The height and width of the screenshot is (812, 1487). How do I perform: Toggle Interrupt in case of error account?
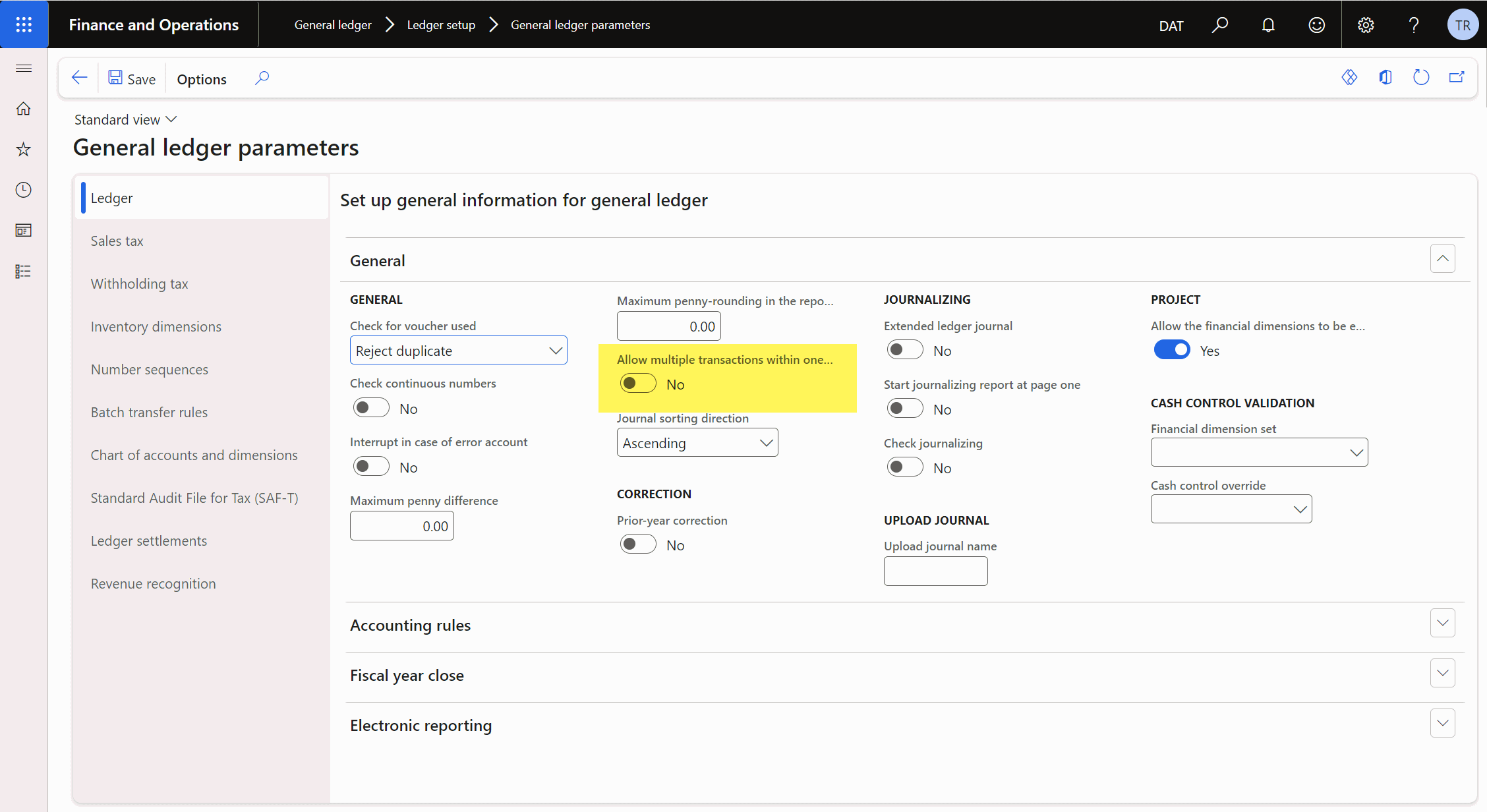pyautogui.click(x=371, y=467)
